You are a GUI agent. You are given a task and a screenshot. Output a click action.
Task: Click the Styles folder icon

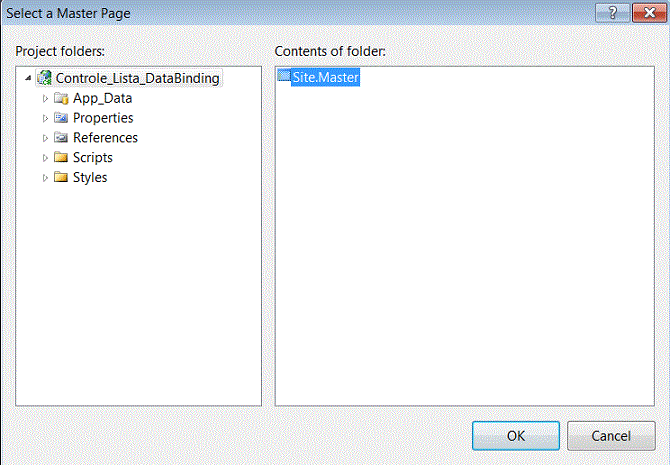(61, 177)
